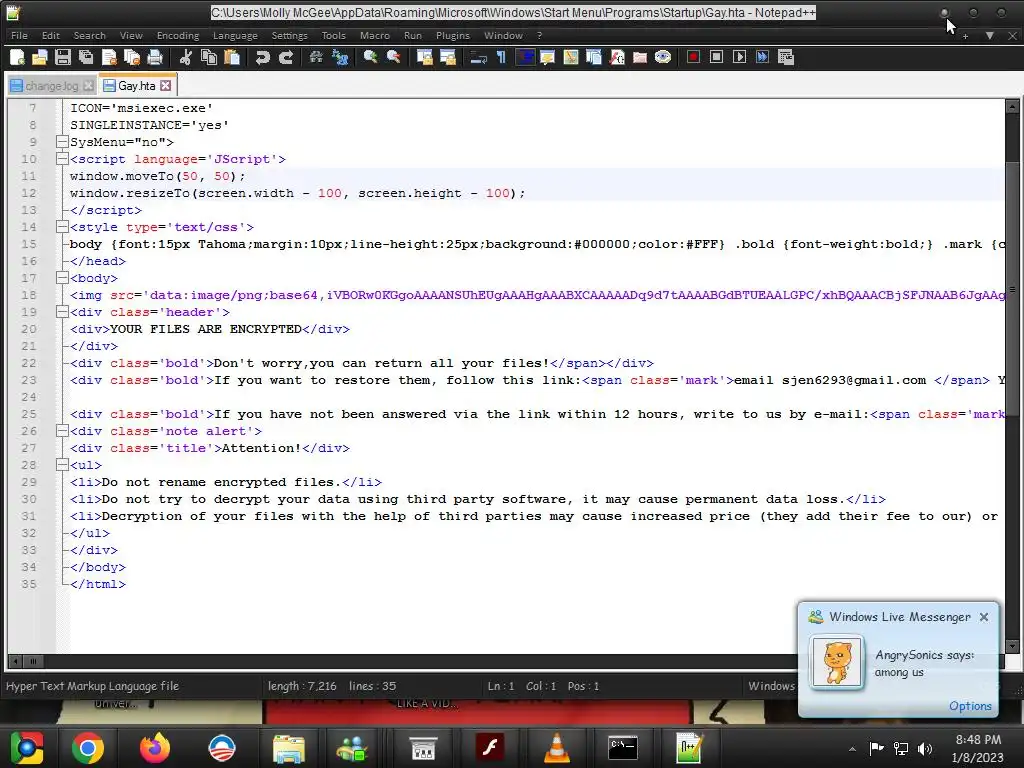Open the Encoding menu
The width and height of the screenshot is (1024, 768).
click(178, 35)
